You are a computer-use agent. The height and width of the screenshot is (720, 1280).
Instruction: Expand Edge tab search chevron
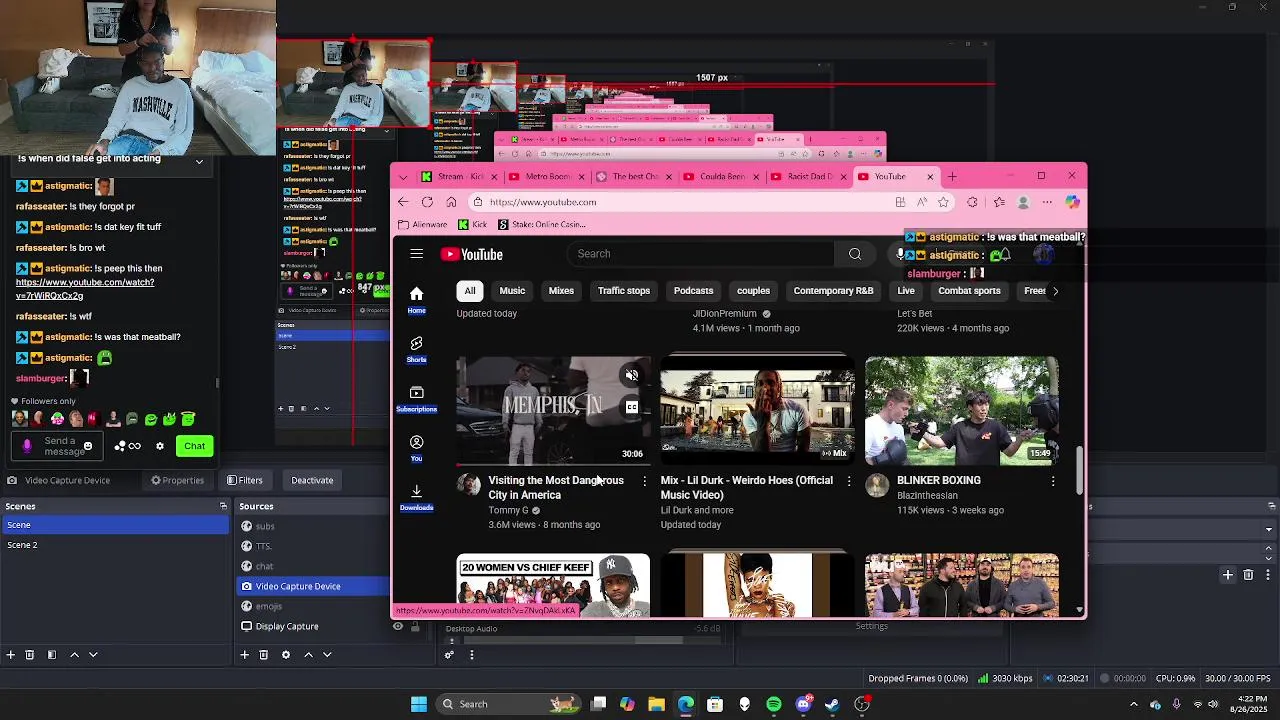tap(403, 177)
